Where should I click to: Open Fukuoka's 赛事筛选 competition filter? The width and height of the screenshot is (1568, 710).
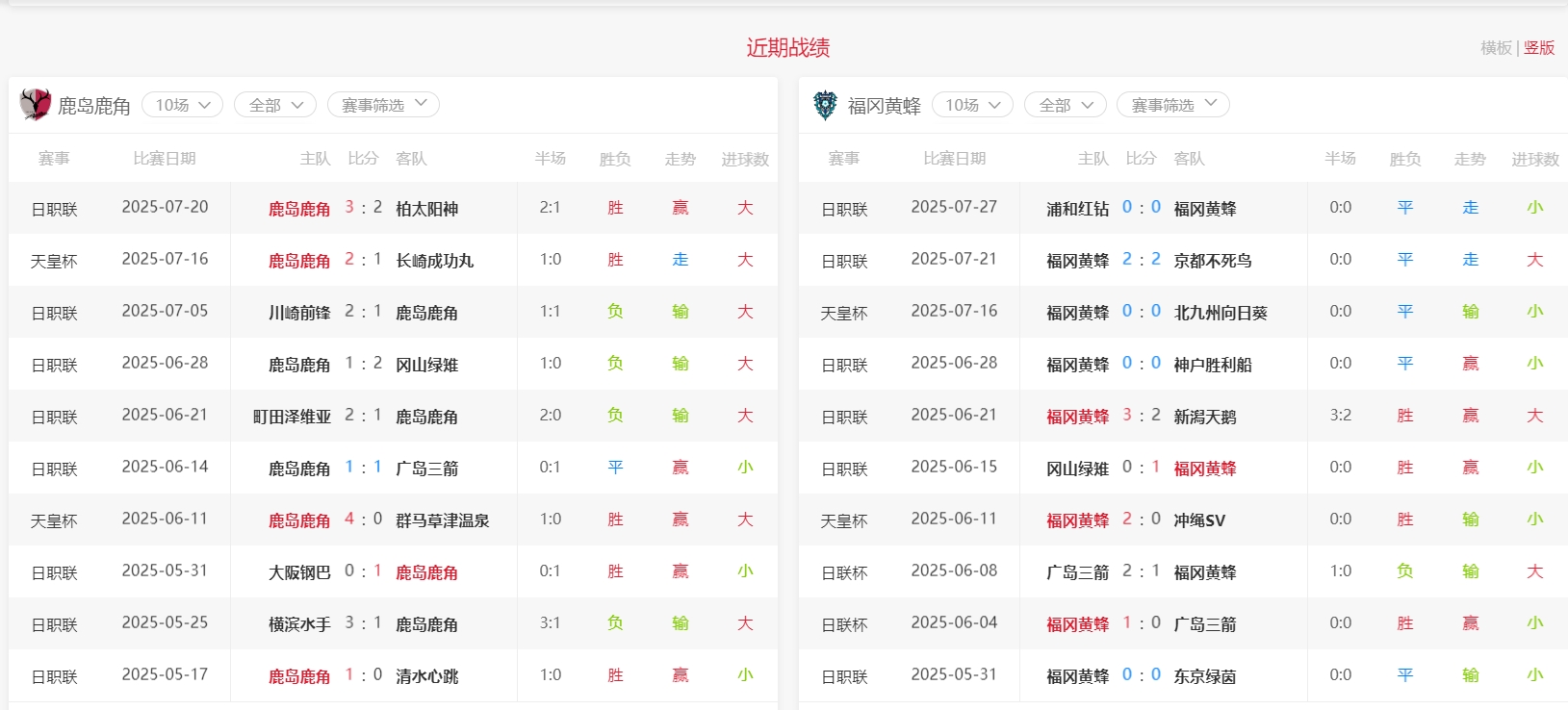(1173, 105)
